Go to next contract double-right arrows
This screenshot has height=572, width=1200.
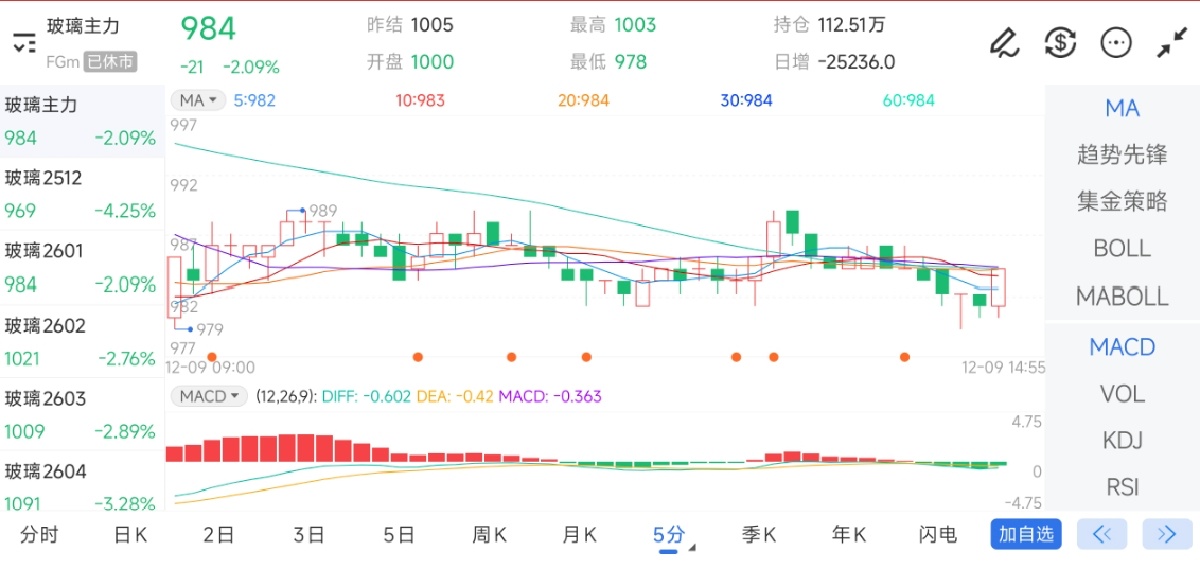[1166, 534]
